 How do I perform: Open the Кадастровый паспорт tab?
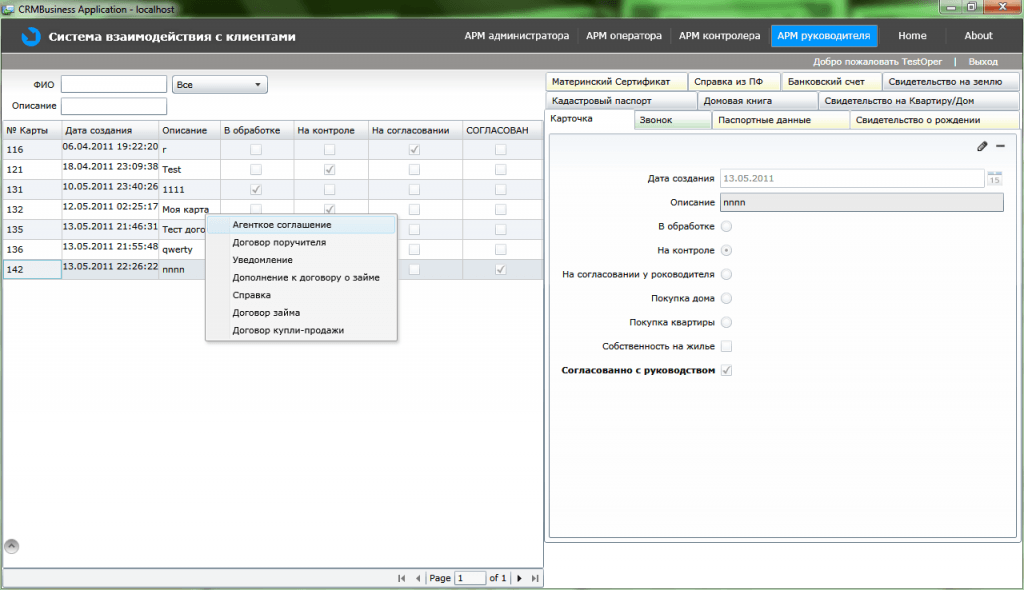point(621,101)
